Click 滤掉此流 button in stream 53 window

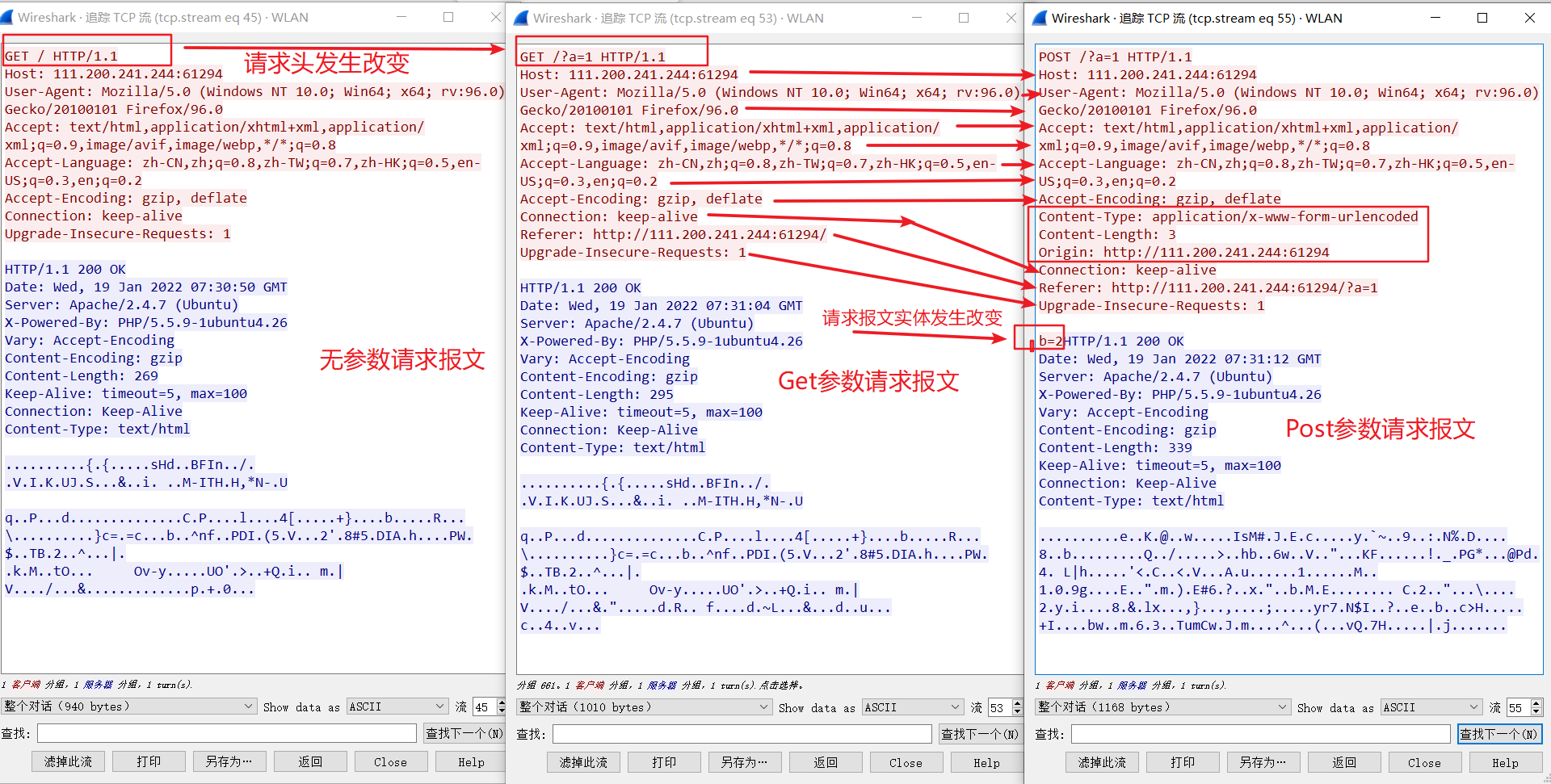(583, 762)
